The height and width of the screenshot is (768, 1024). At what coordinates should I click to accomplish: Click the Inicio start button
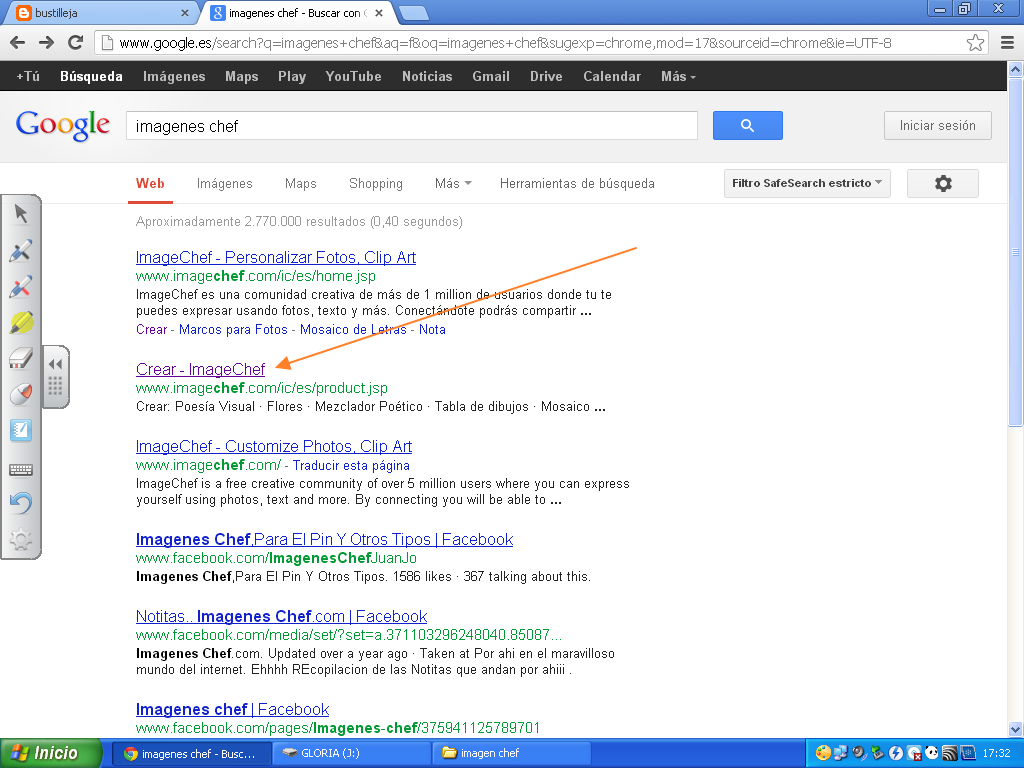(x=51, y=753)
